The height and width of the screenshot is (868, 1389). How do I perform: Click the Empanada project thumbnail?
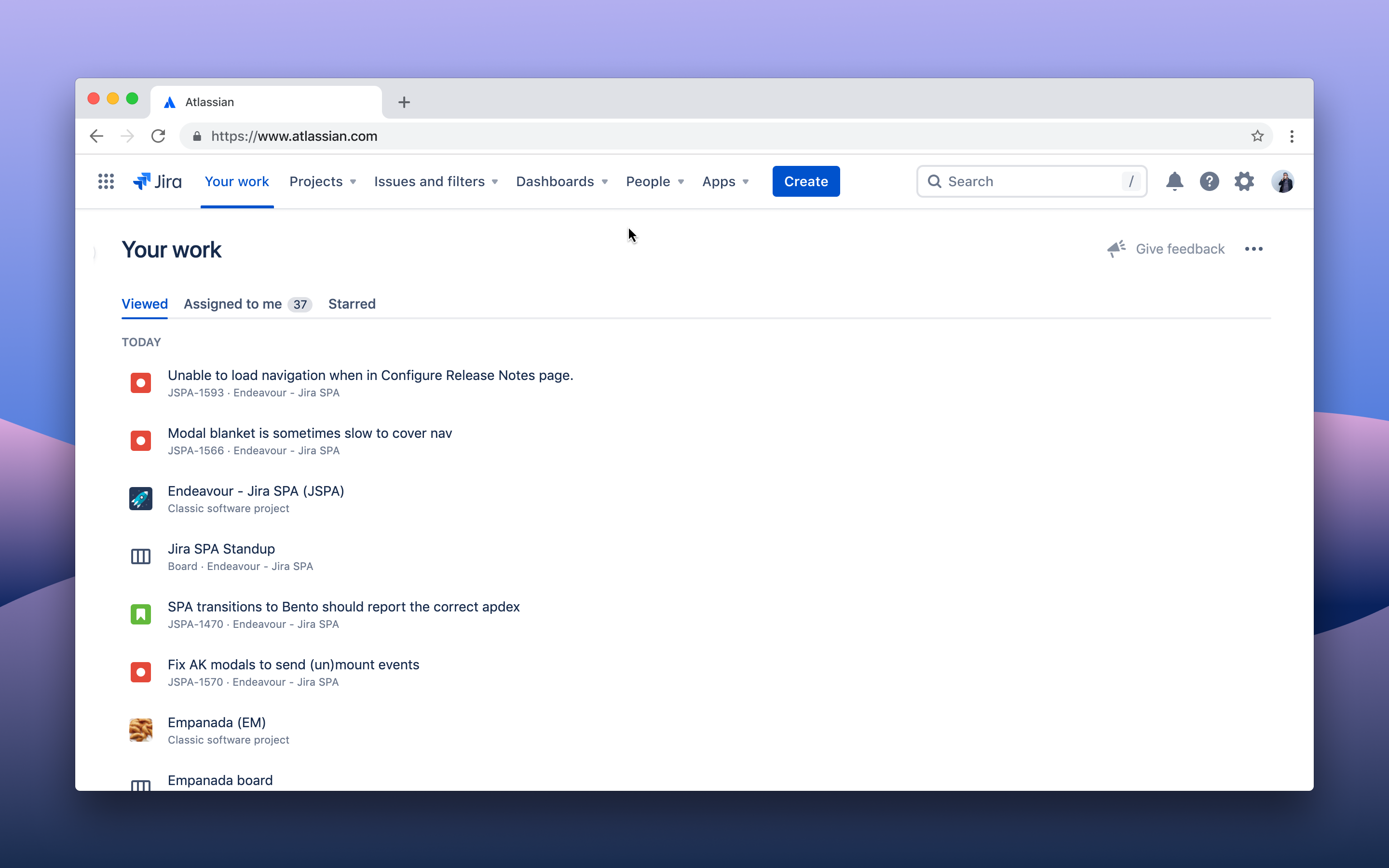tap(141, 730)
